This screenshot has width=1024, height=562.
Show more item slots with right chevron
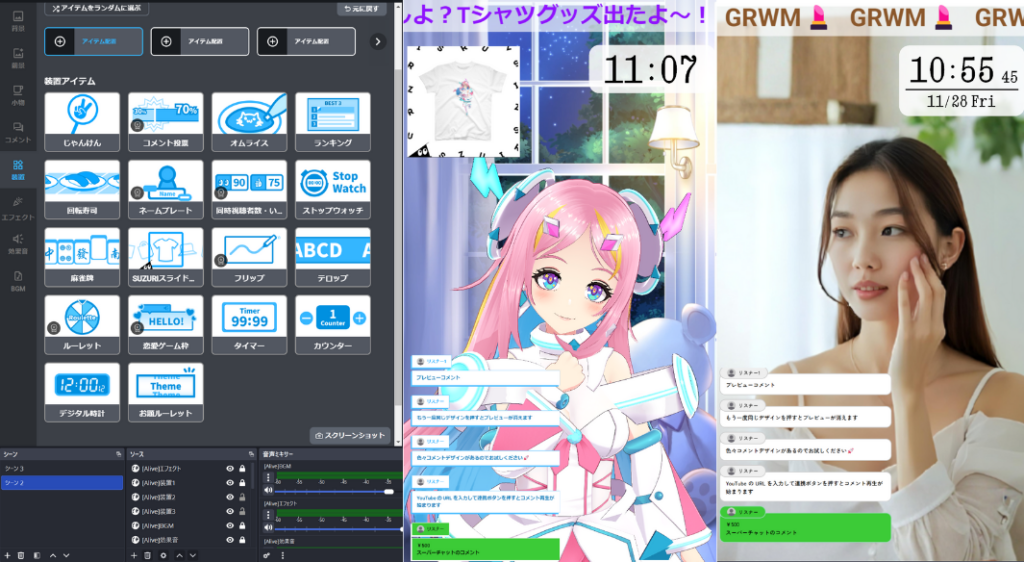[378, 41]
